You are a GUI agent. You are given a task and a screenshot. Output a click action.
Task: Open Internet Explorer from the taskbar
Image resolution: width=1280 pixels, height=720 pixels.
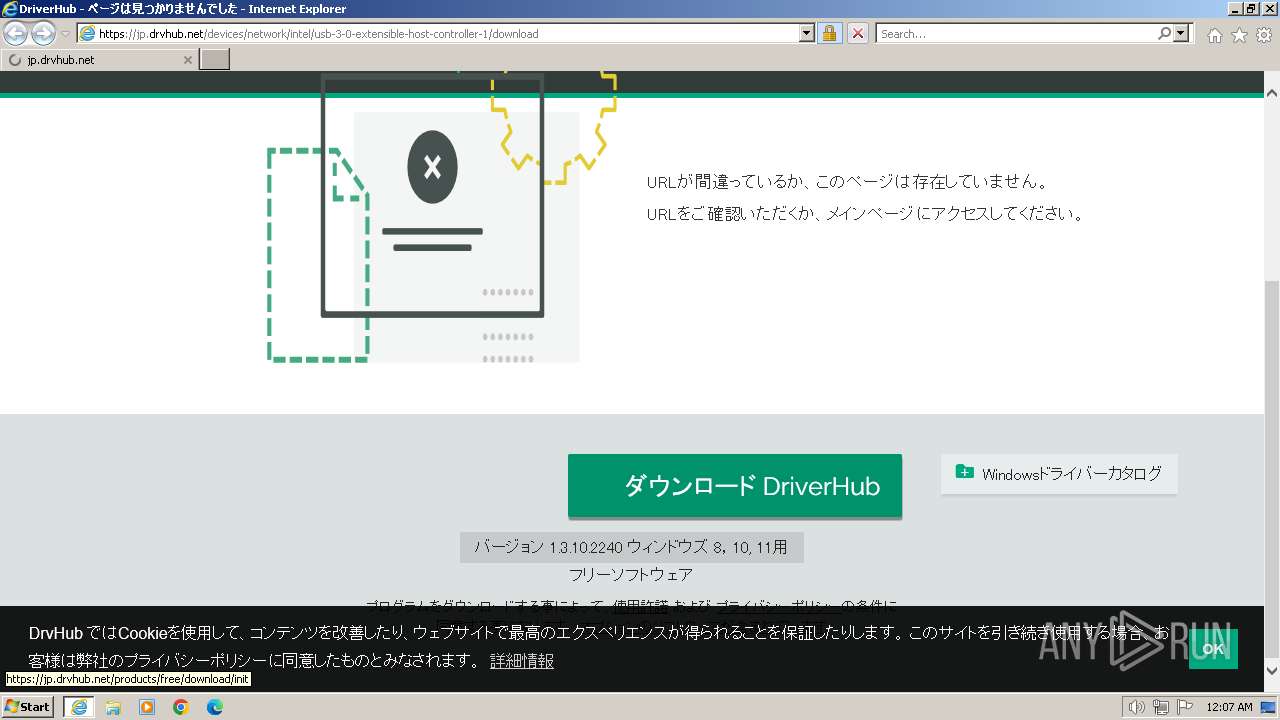[x=79, y=707]
